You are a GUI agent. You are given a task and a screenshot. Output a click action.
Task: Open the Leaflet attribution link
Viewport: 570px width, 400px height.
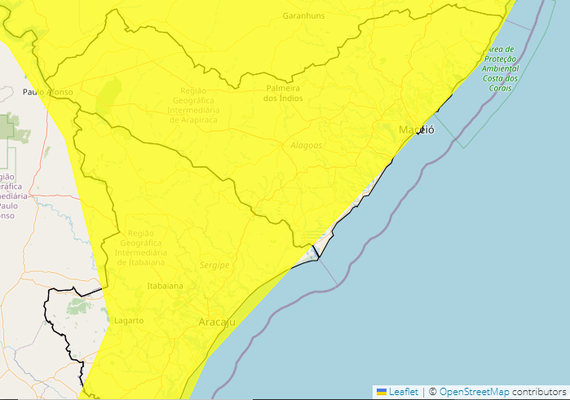pyautogui.click(x=404, y=392)
